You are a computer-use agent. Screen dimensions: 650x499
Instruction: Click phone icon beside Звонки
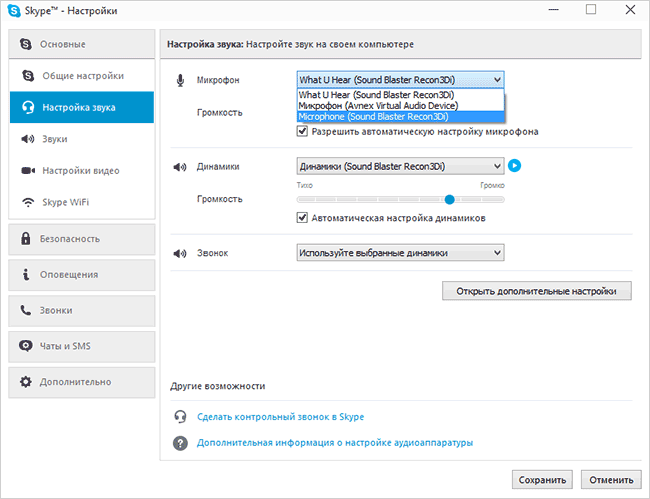[x=26, y=310]
